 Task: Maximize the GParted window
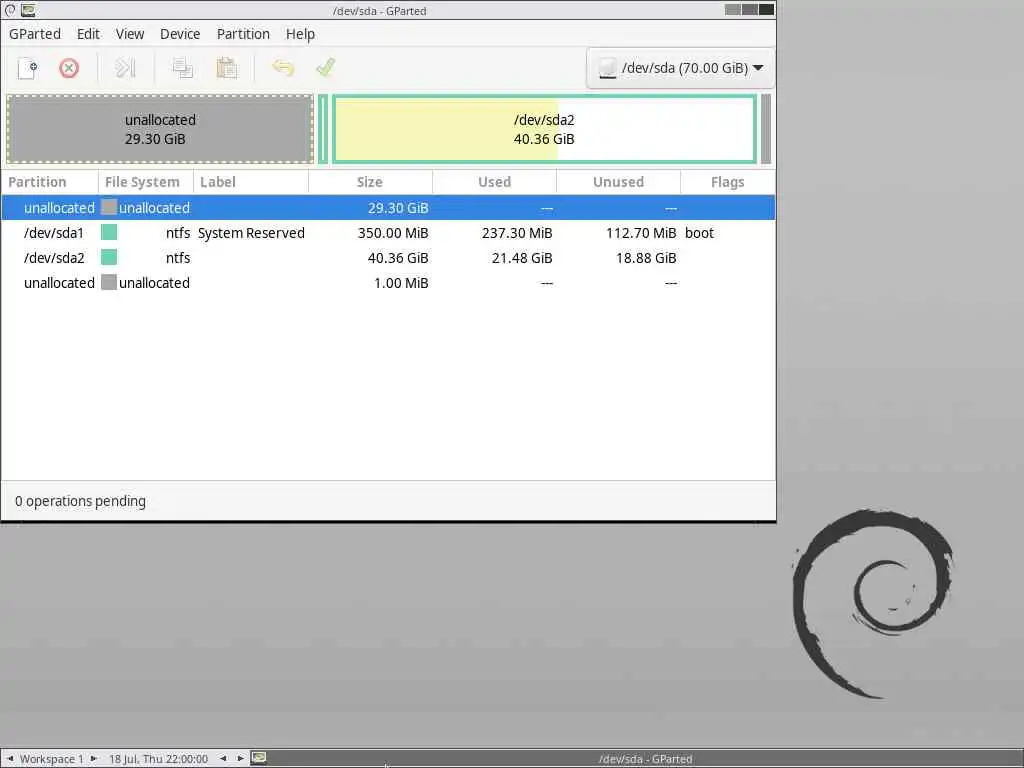point(750,9)
